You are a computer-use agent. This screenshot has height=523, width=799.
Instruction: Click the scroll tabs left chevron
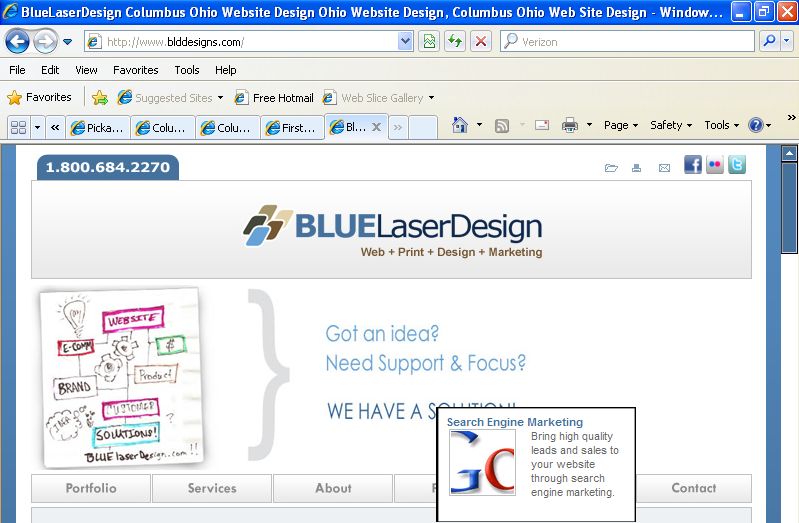[x=55, y=127]
